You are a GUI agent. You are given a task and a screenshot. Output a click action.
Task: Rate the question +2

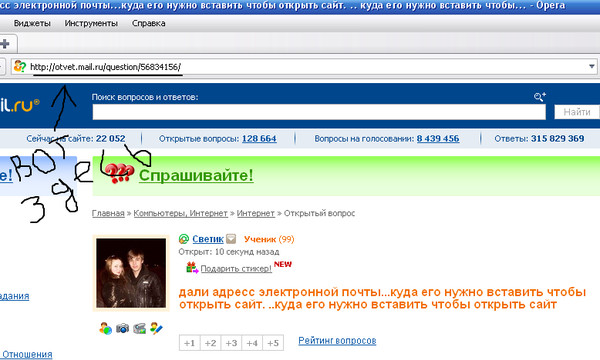click(210, 343)
